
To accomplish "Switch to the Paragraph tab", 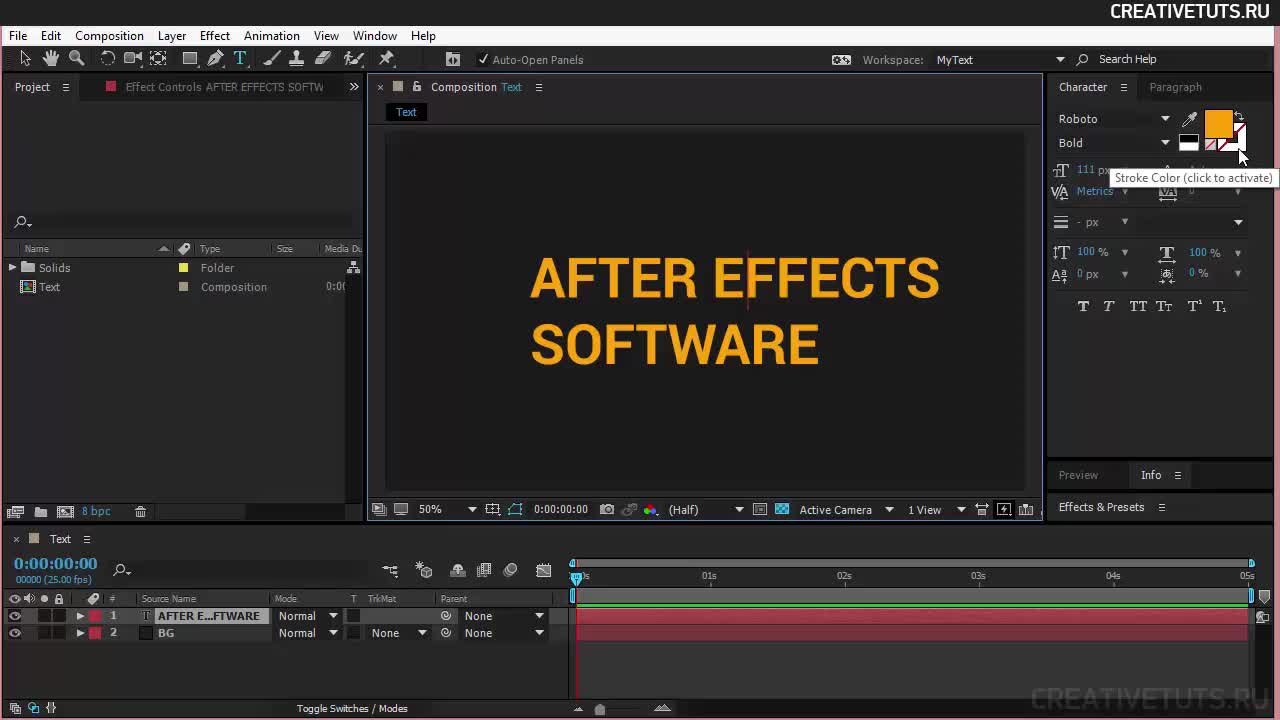I will [1175, 87].
